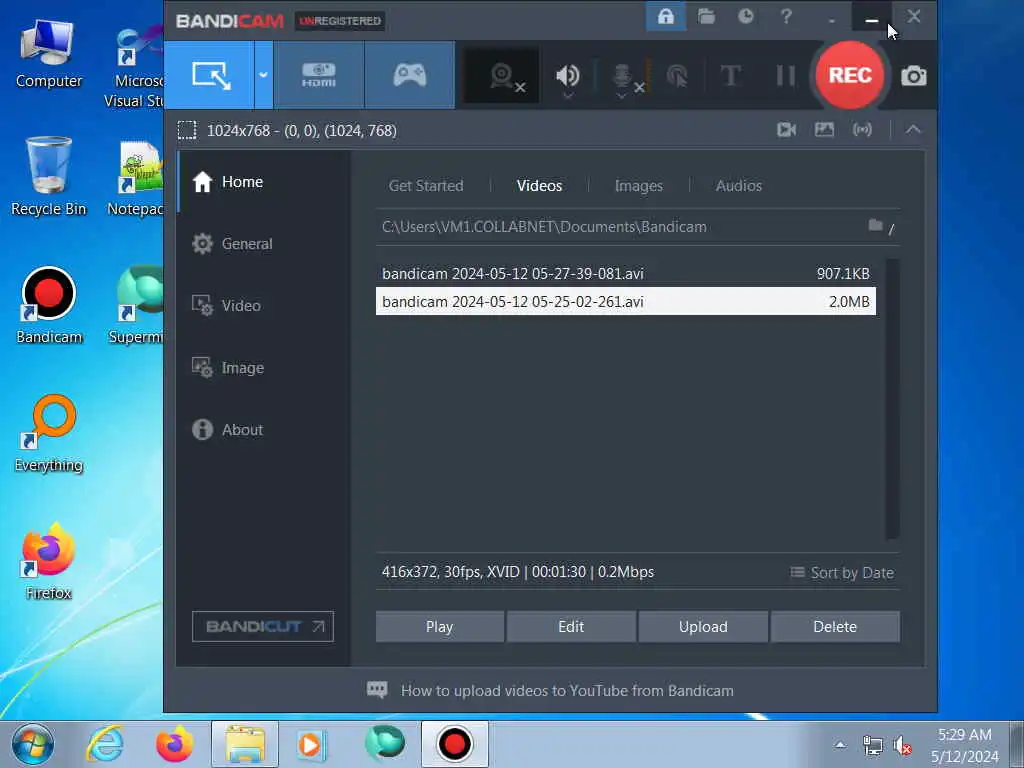Image resolution: width=1024 pixels, height=768 pixels.
Task: Expand the speaker settings arrow below speaker
Action: point(568,96)
